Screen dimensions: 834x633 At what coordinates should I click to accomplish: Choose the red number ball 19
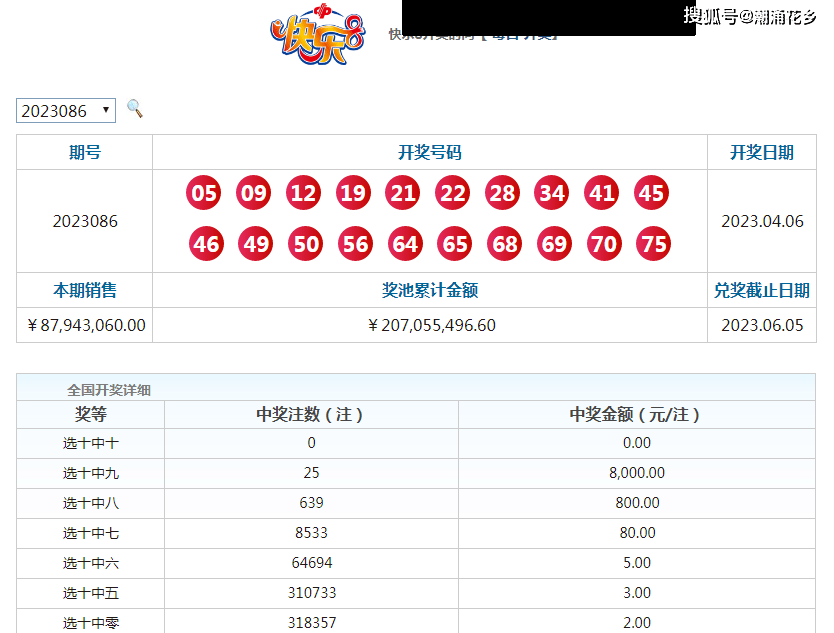point(353,193)
